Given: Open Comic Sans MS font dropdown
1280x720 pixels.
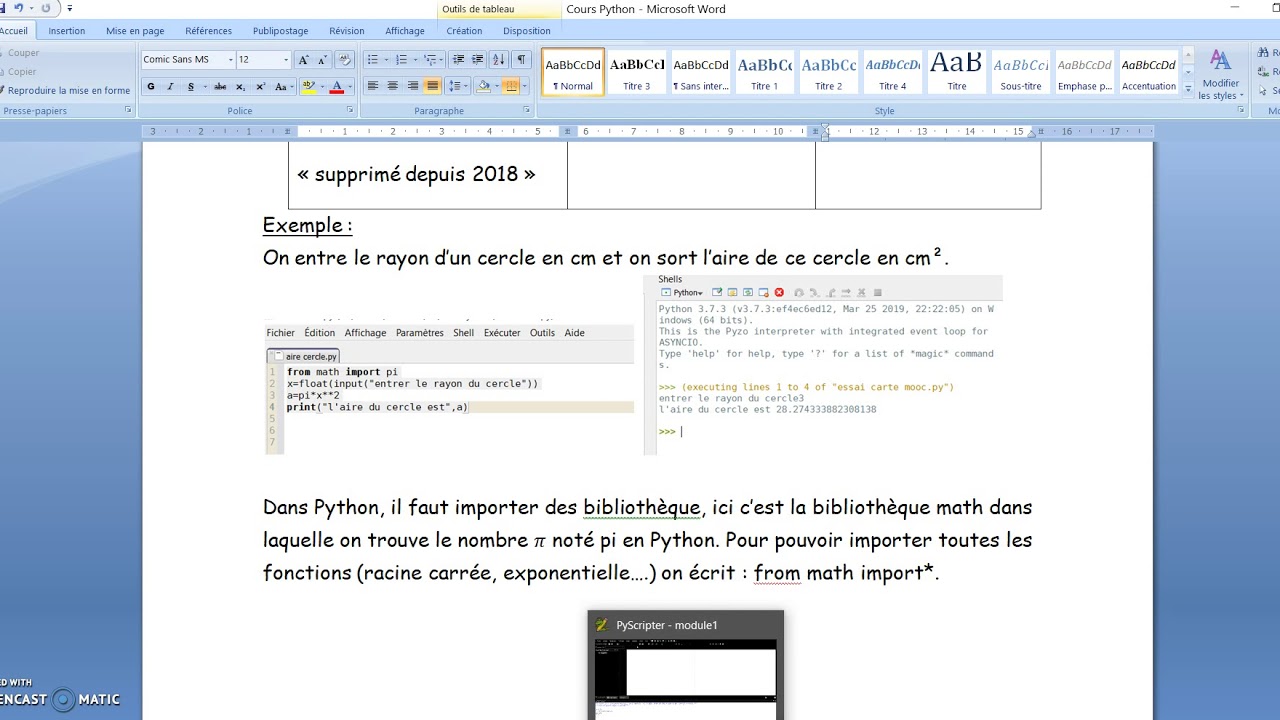Looking at the screenshot, I should click(x=231, y=60).
